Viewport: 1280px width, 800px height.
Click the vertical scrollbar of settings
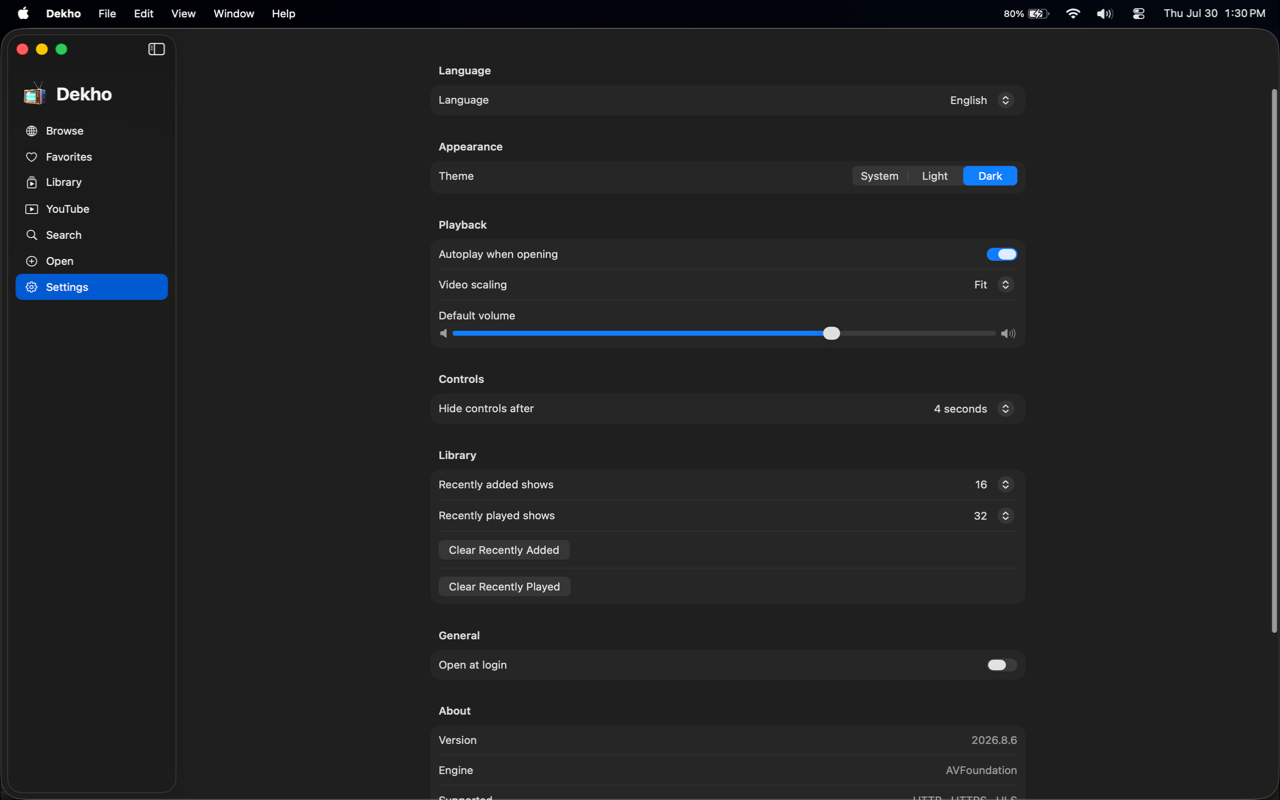pos(1273,360)
